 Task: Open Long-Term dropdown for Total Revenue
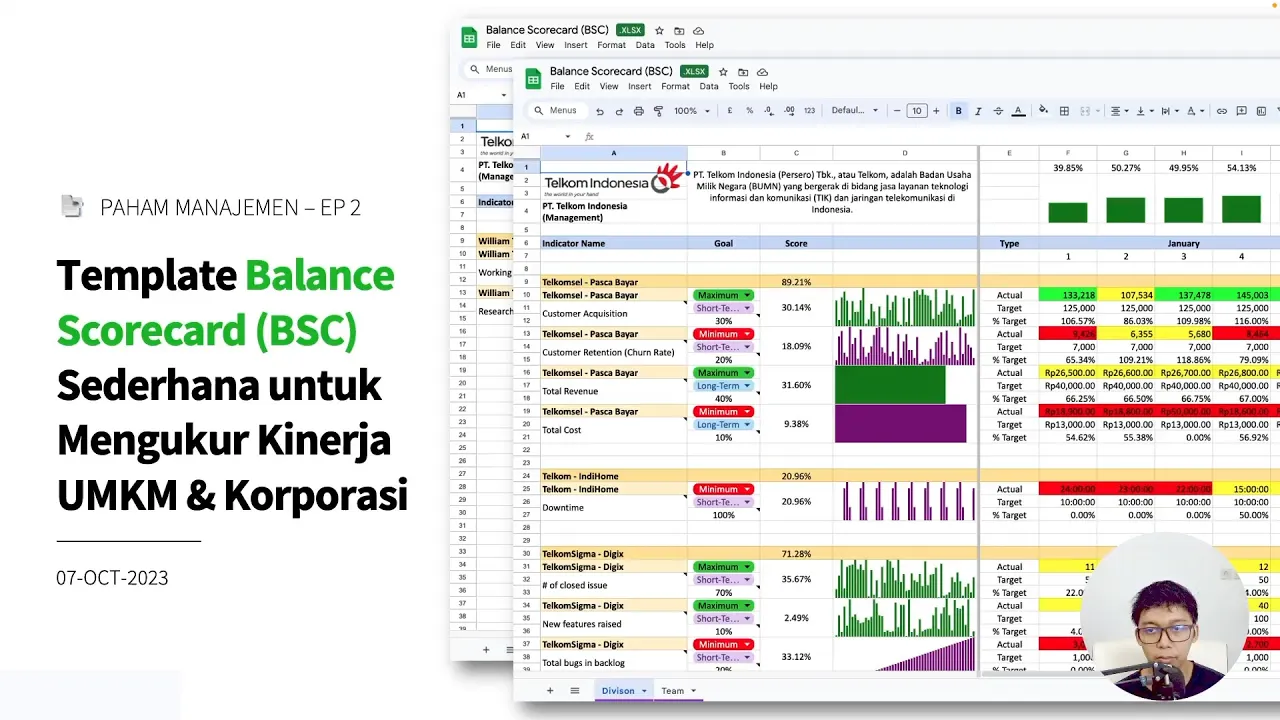723,386
